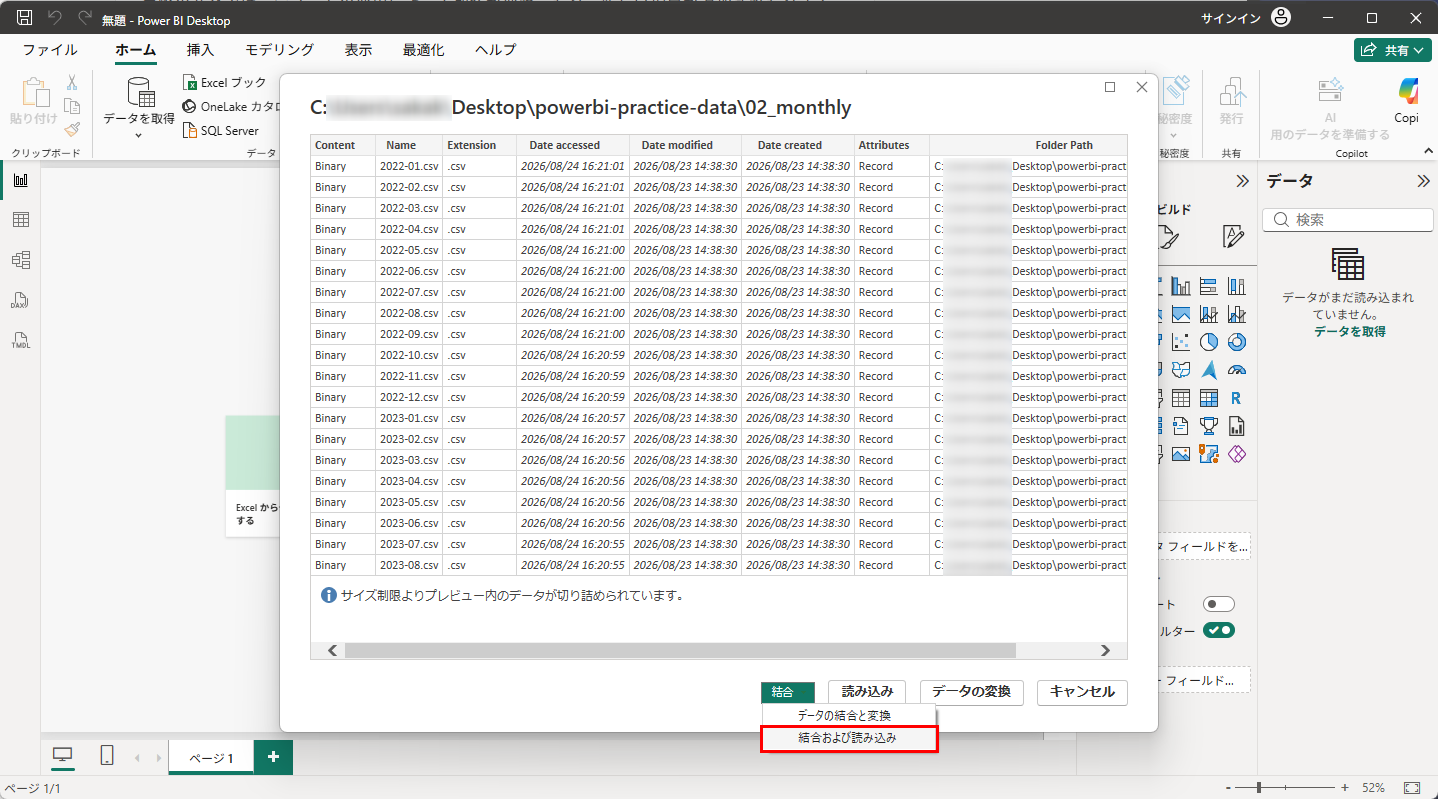
Task: Switch to the 最適化 ribbon tab
Action: click(424, 50)
